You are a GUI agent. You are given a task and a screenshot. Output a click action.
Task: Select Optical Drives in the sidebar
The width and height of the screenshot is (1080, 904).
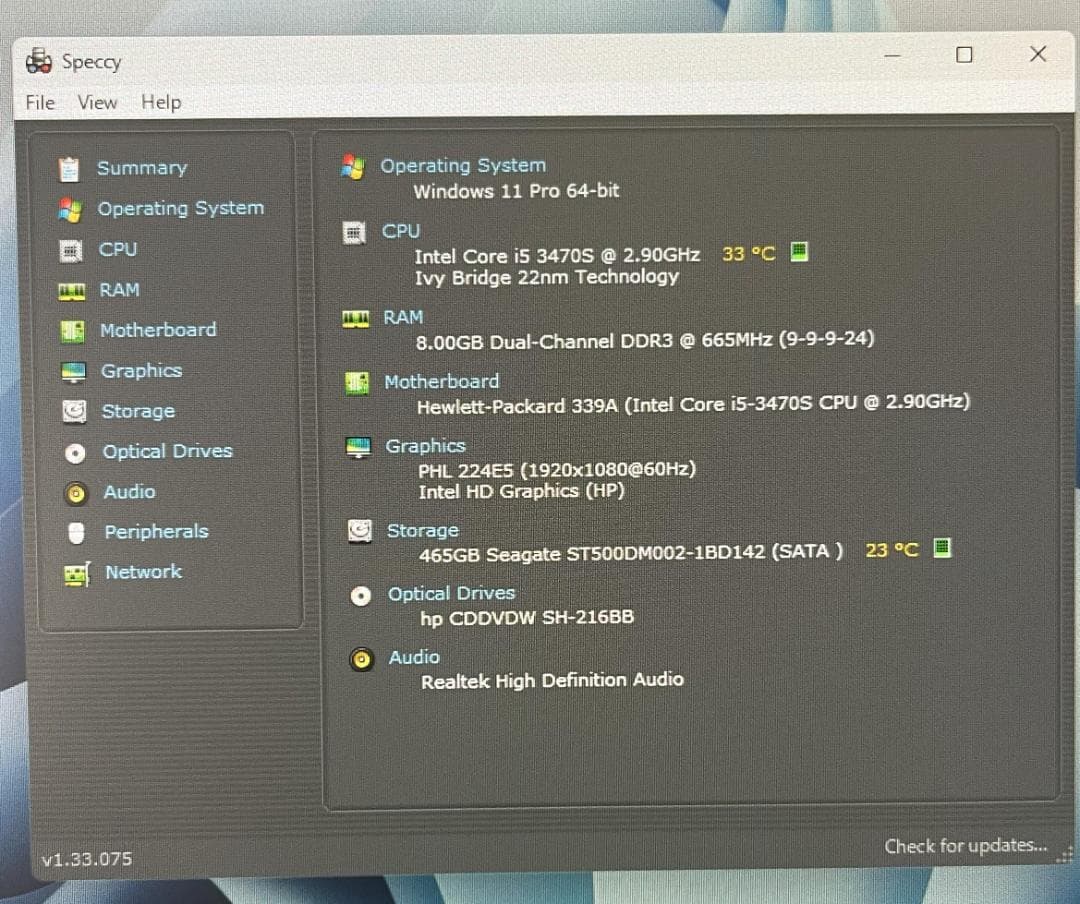coord(167,451)
